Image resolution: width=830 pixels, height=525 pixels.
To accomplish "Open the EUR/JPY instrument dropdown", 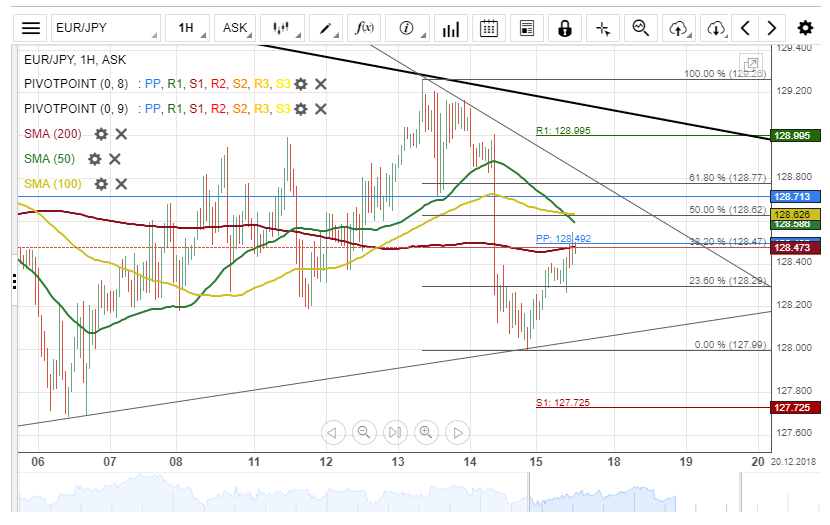I will (x=104, y=28).
